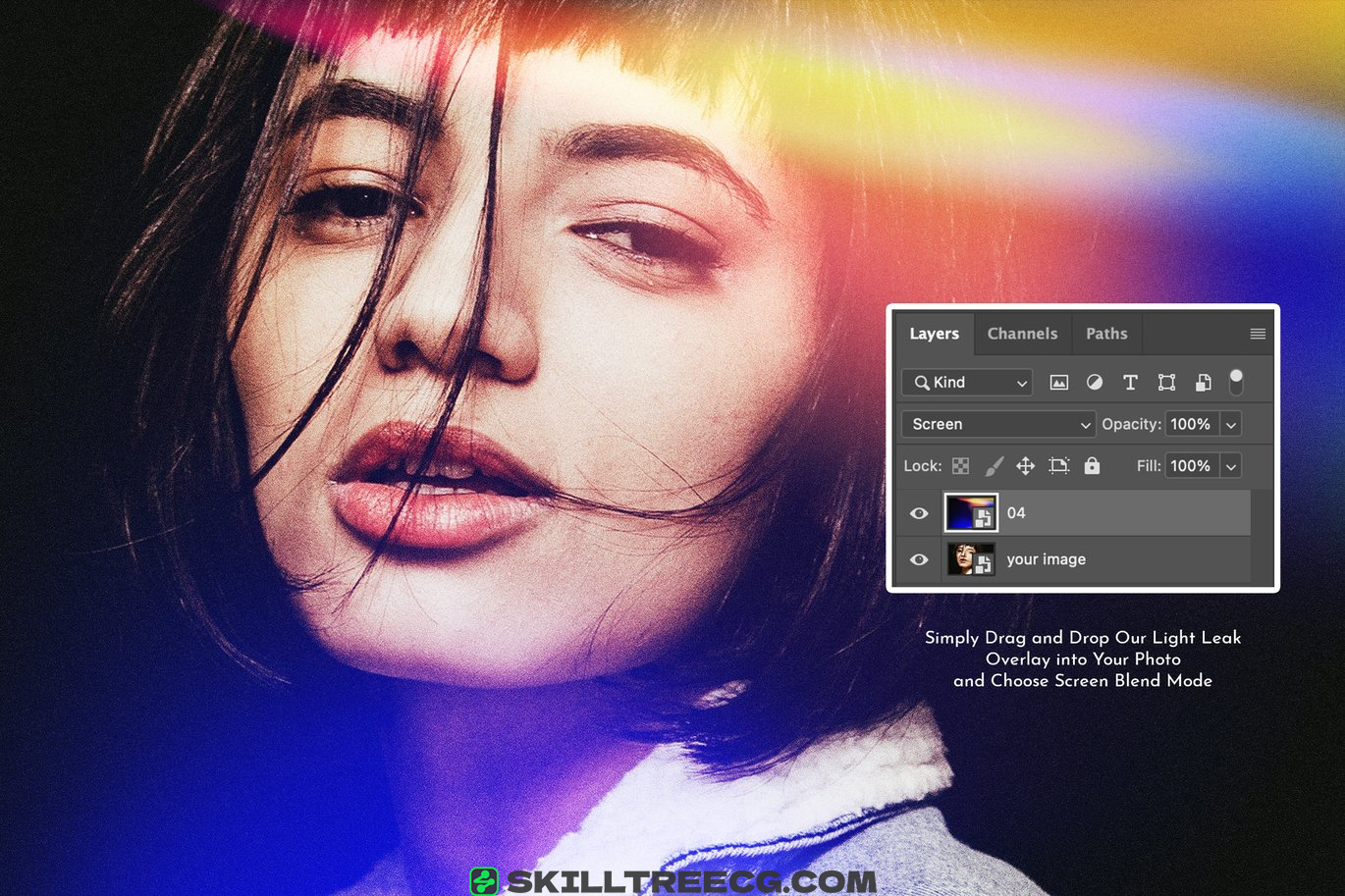Click lock position move icon
This screenshot has width=1345, height=896.
1025,466
